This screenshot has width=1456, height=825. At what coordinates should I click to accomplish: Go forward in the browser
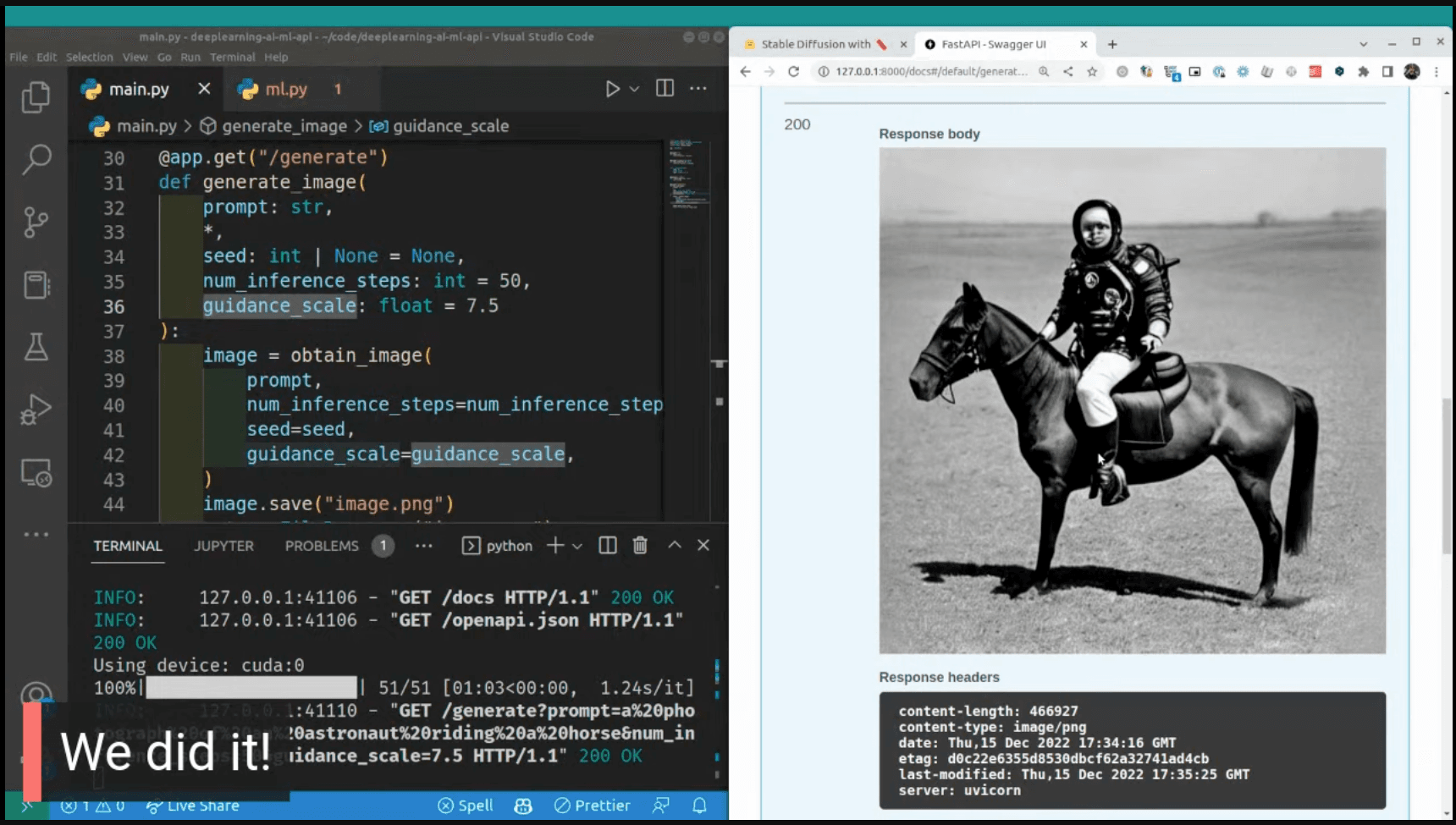point(769,72)
